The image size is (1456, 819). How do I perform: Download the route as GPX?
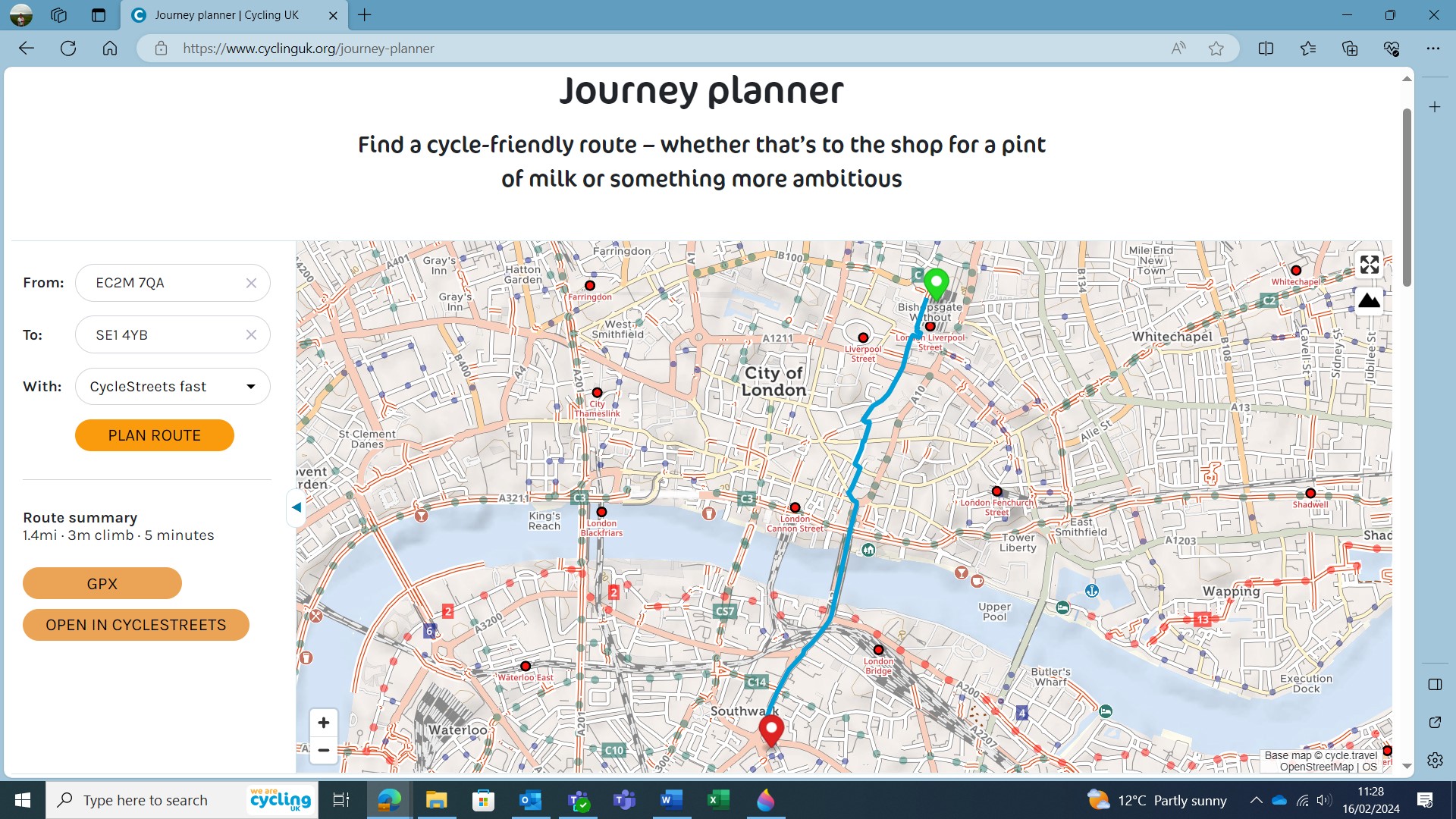point(102,583)
